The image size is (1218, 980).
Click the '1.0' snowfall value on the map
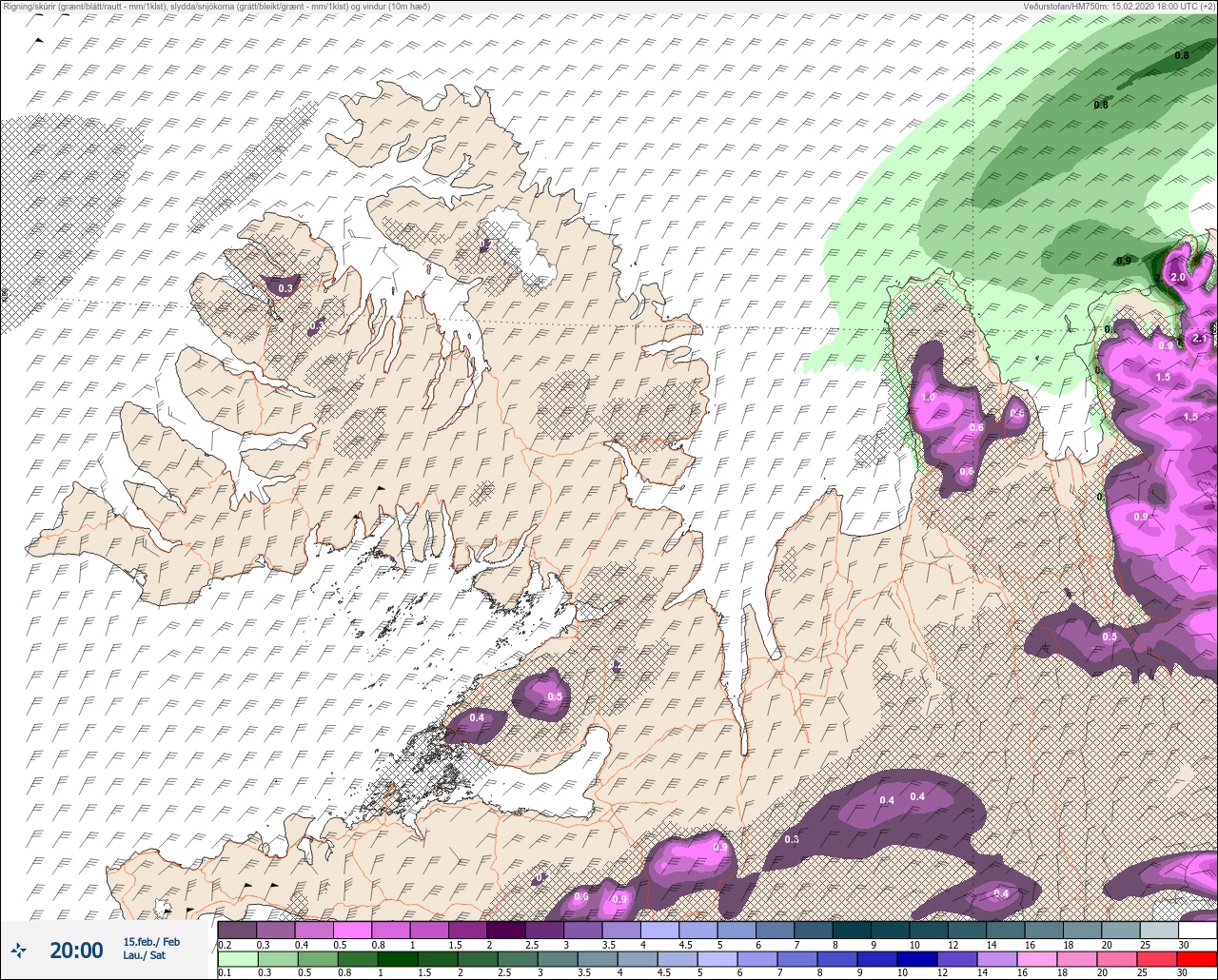coord(929,397)
